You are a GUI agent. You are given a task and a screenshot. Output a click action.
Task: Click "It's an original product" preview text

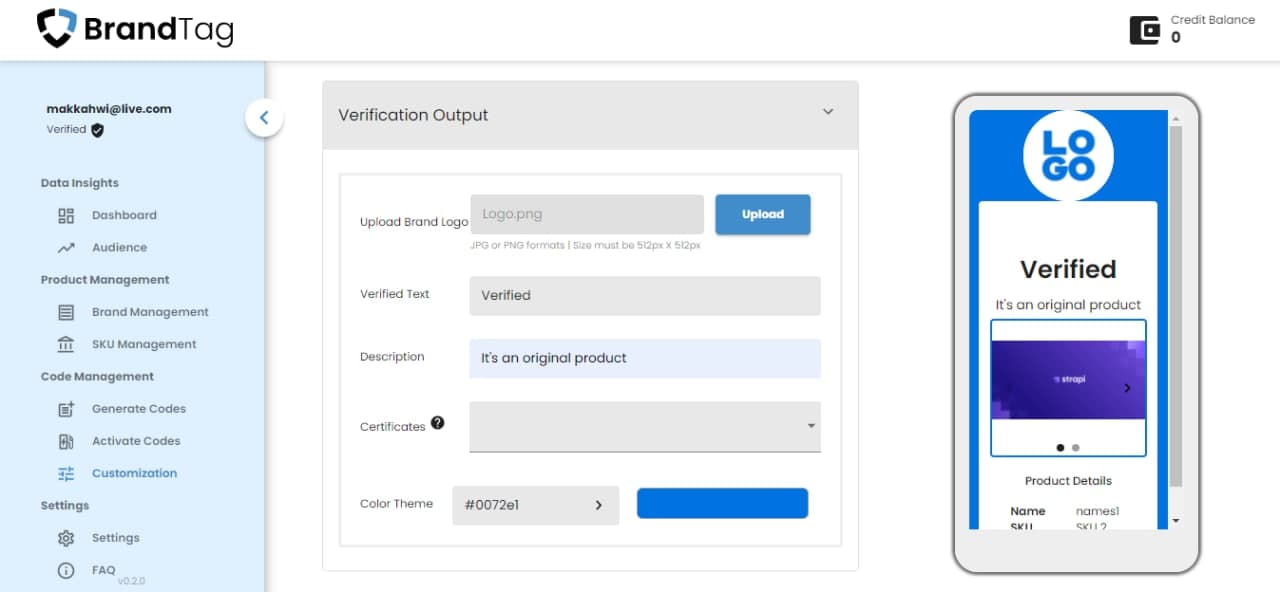pyautogui.click(x=1068, y=305)
